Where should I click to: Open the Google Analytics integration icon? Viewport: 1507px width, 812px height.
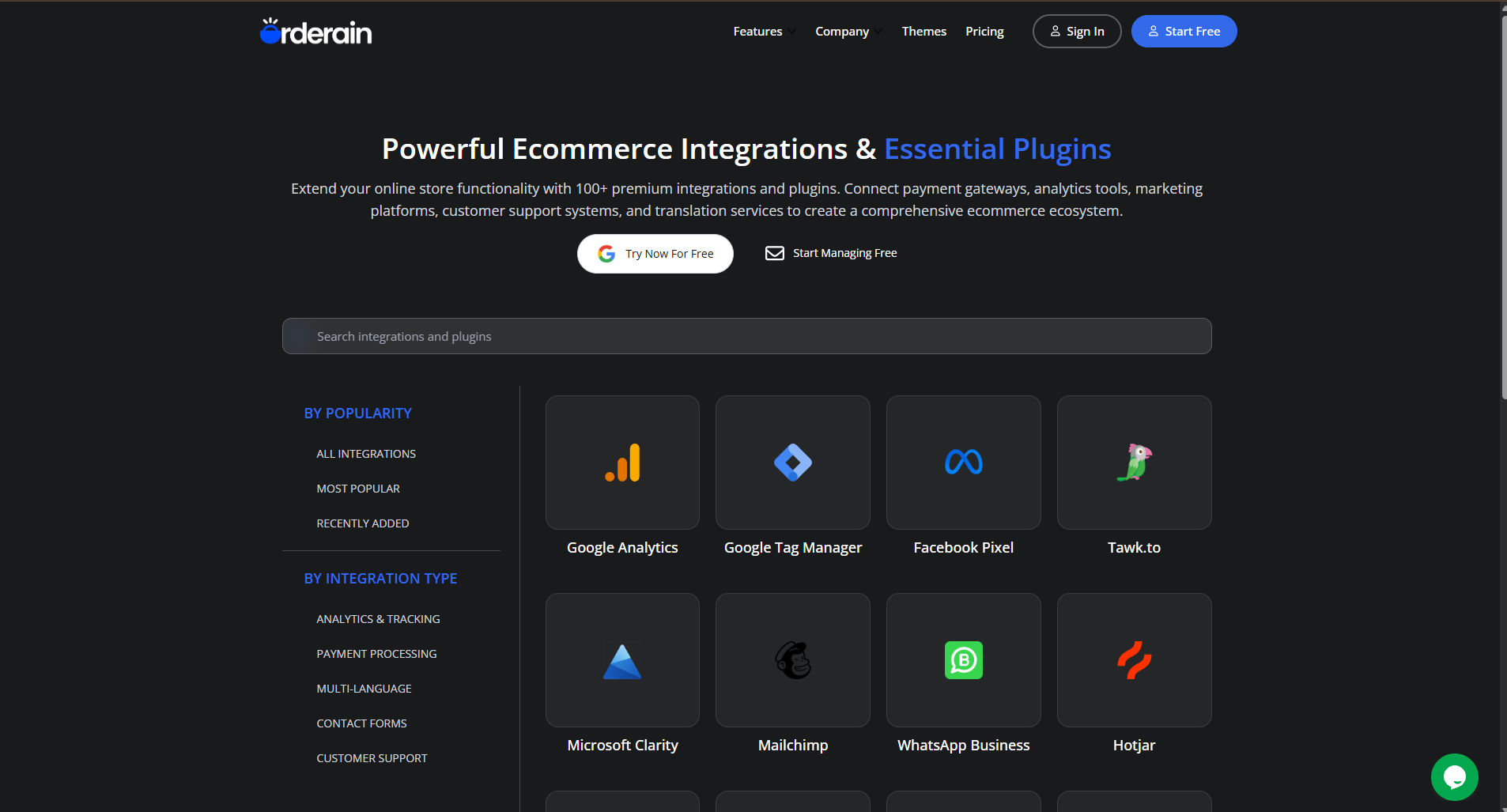coord(622,463)
